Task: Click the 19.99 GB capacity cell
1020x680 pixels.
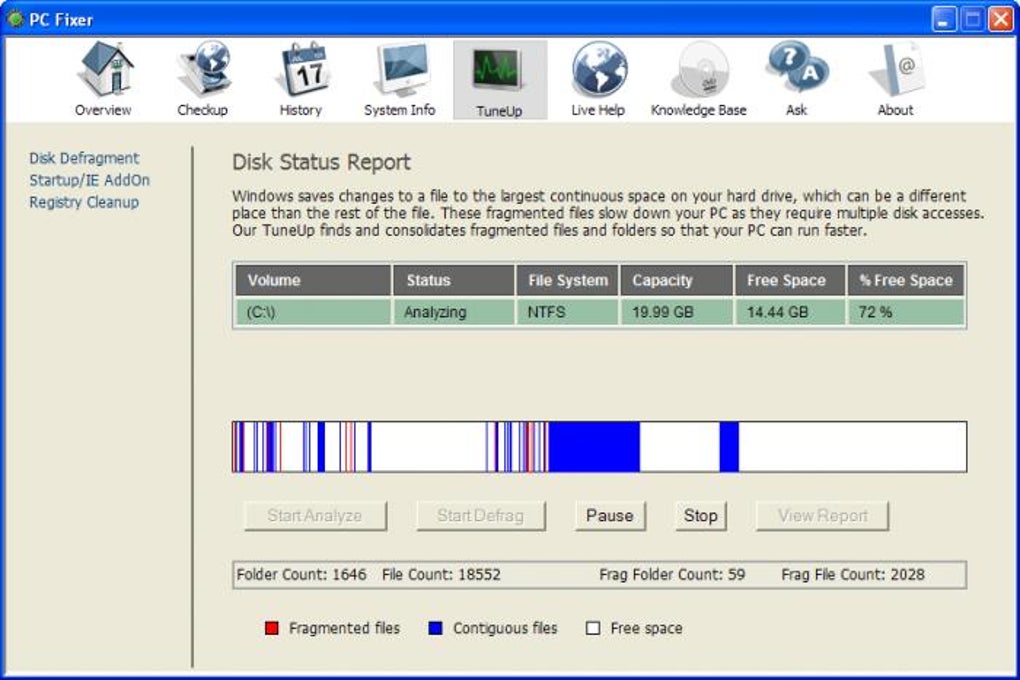Action: pos(677,312)
